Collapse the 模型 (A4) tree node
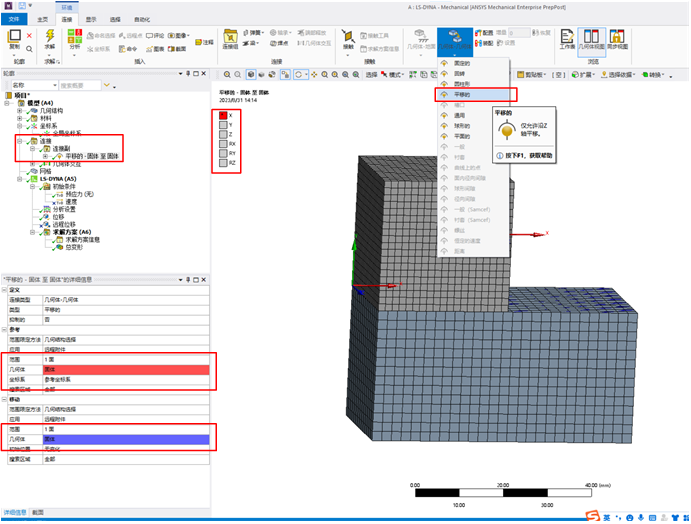Image resolution: width=691 pixels, height=524 pixels. (x=7, y=103)
